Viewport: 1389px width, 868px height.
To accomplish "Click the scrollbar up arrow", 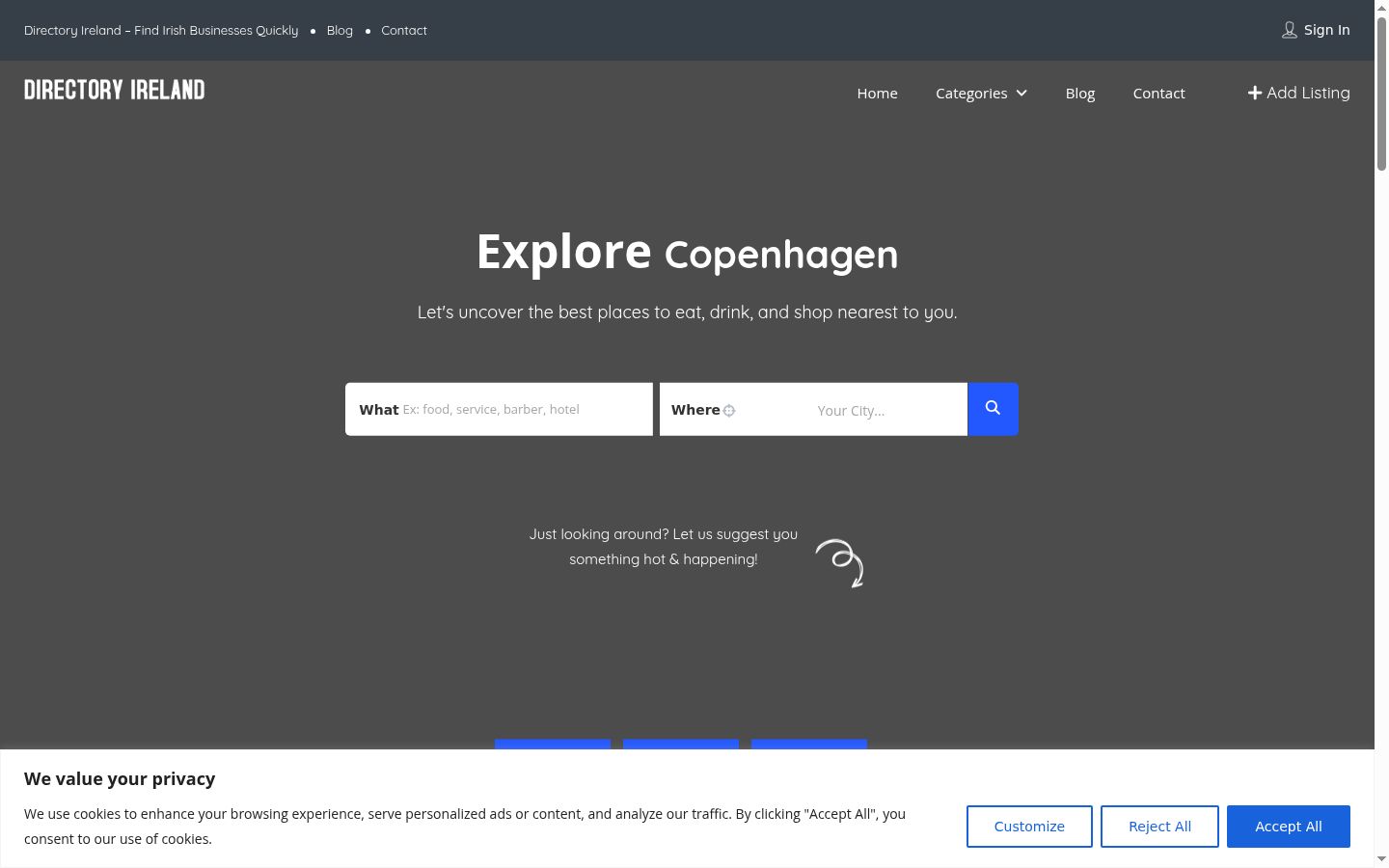I will 1381,8.
